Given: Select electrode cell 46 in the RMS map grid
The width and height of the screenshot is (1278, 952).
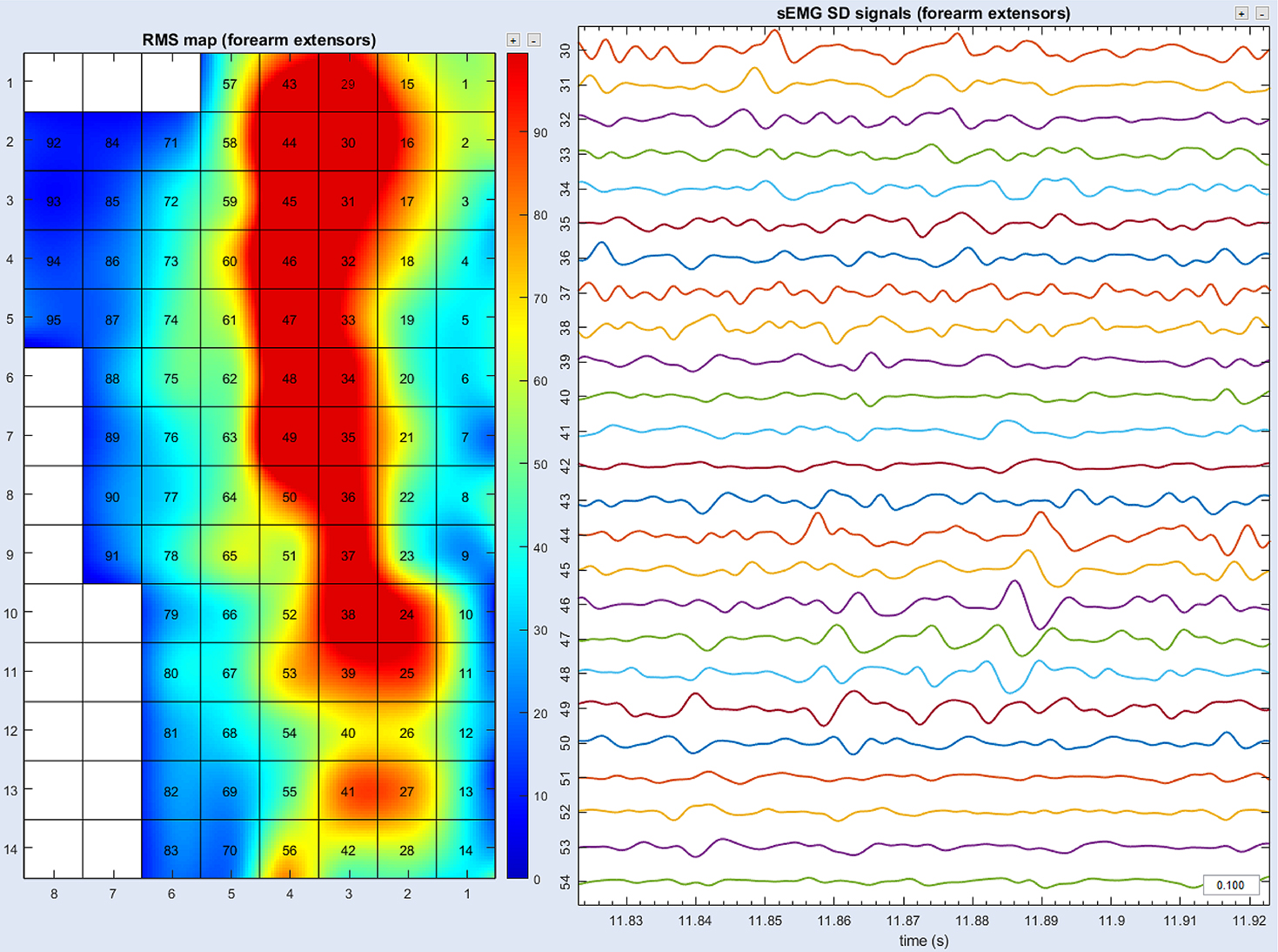Looking at the screenshot, I should tap(289, 260).
